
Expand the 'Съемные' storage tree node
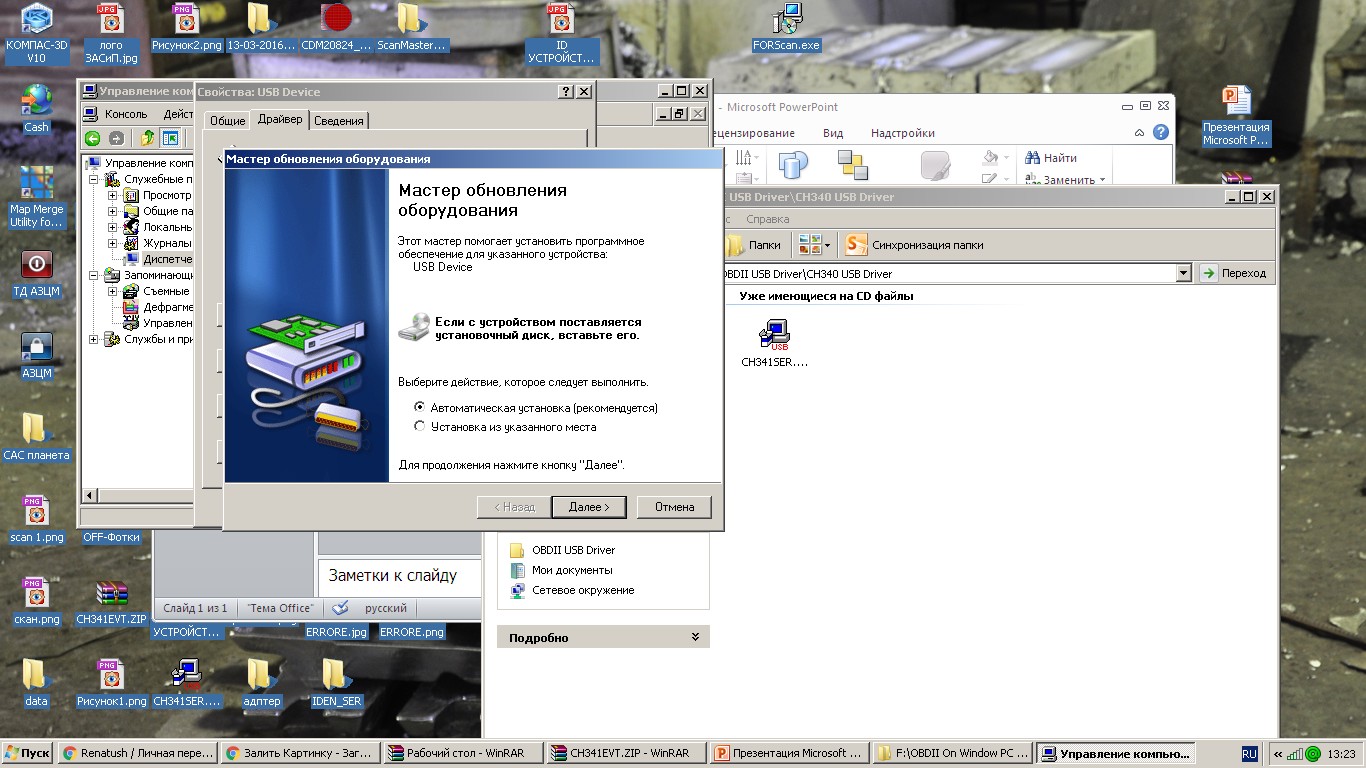[x=113, y=291]
